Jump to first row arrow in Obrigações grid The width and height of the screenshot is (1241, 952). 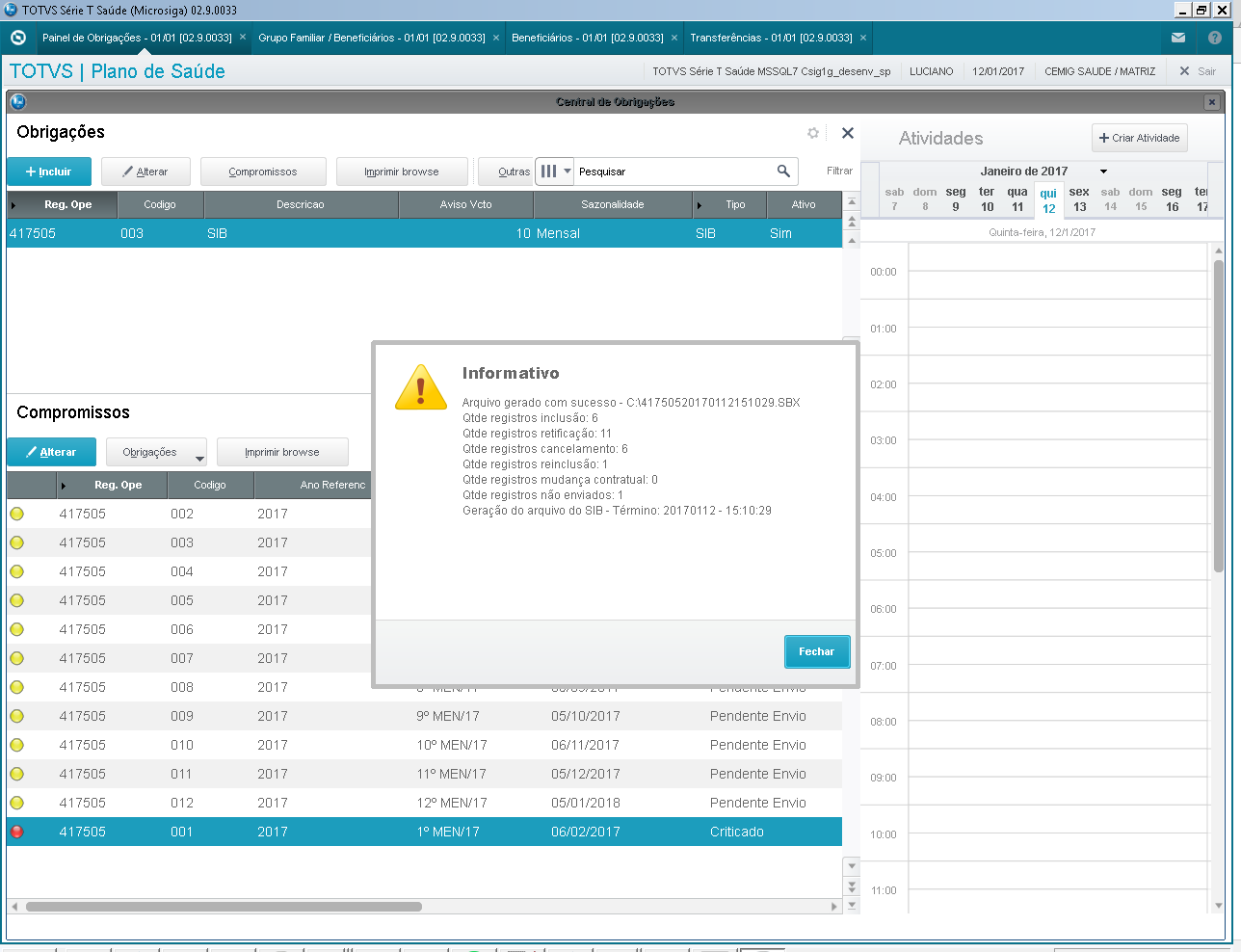click(852, 202)
